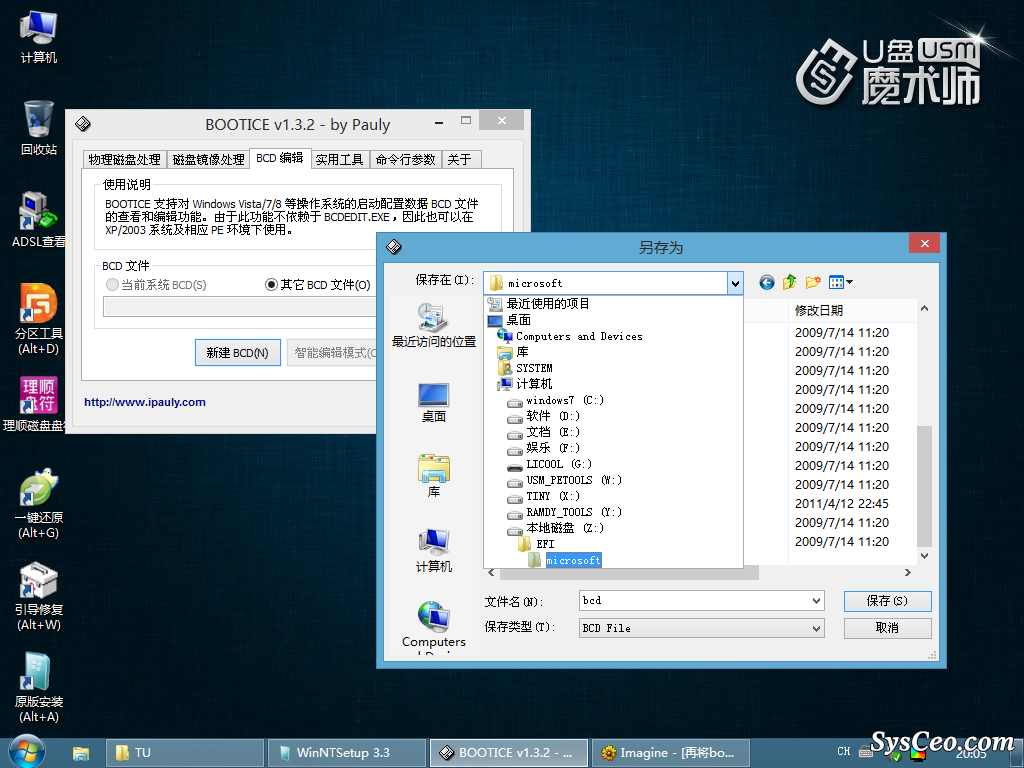Click 保存(S) button
Screen dimensions: 1024x768
888,601
